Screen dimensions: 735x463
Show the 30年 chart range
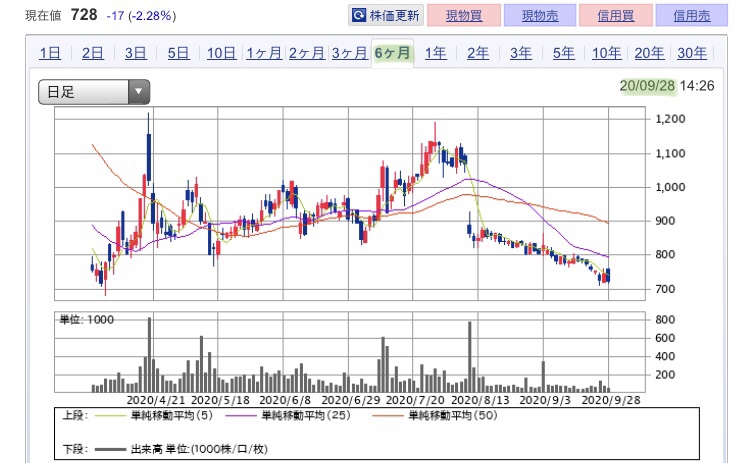coord(692,53)
